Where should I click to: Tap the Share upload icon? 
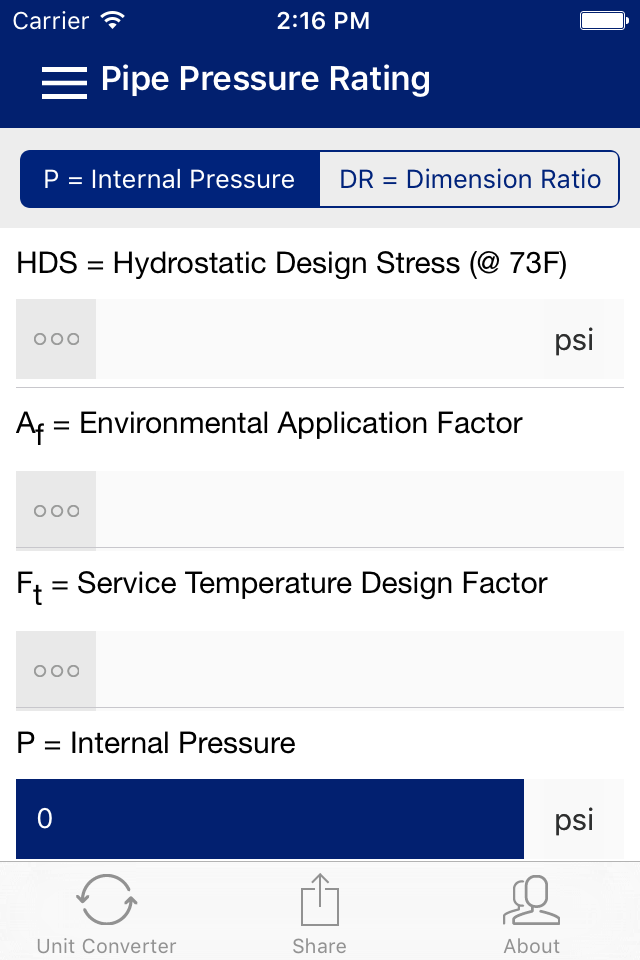coord(320,899)
